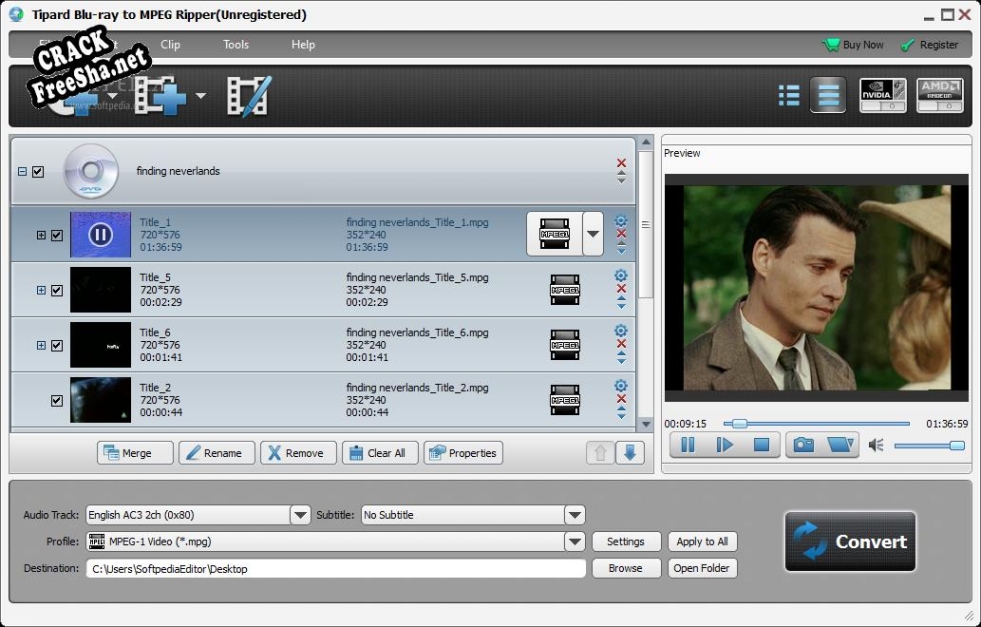Switch to the detailed list view icon
The image size is (981, 627).
789,96
